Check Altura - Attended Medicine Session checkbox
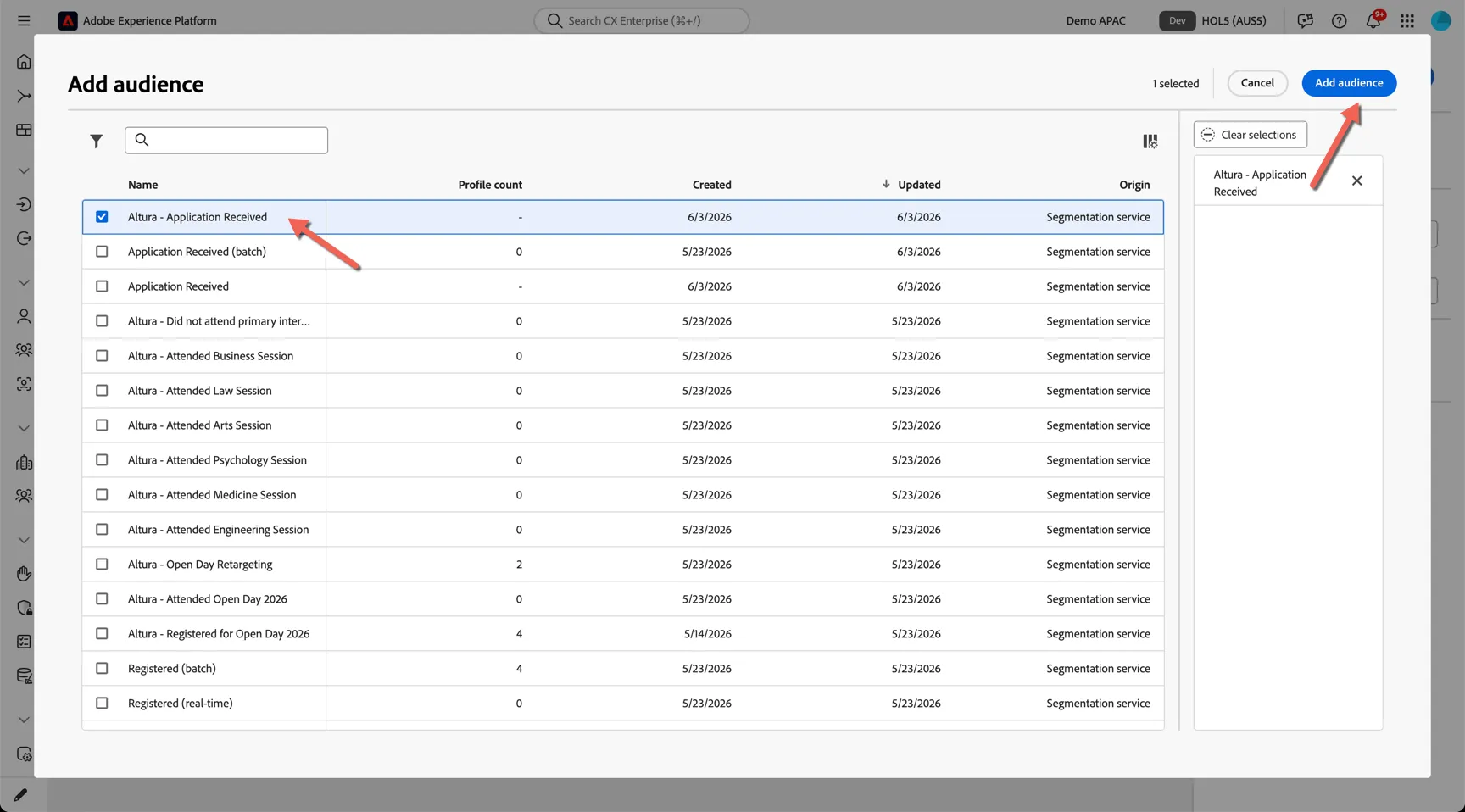 102,495
